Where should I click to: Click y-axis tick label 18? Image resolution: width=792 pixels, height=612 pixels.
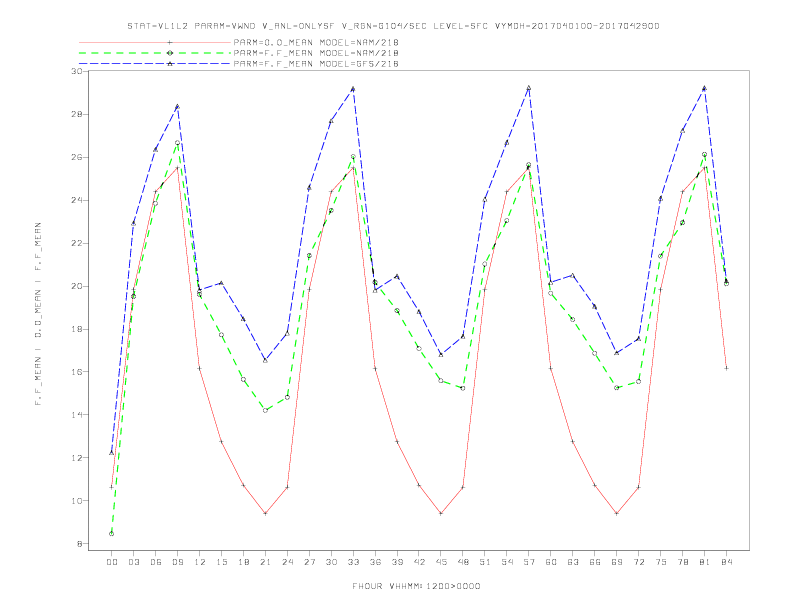77,329
